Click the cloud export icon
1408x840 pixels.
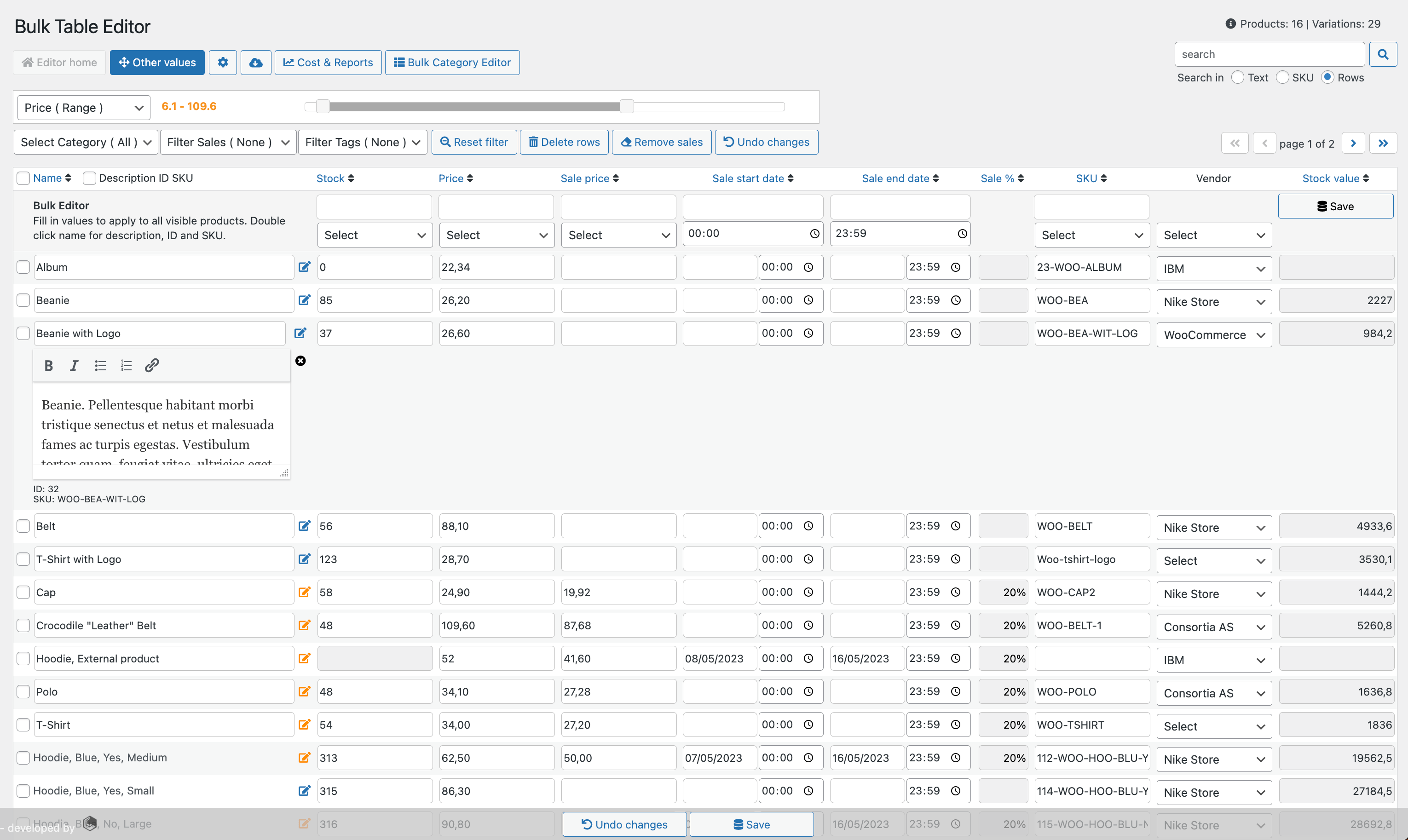click(255, 62)
